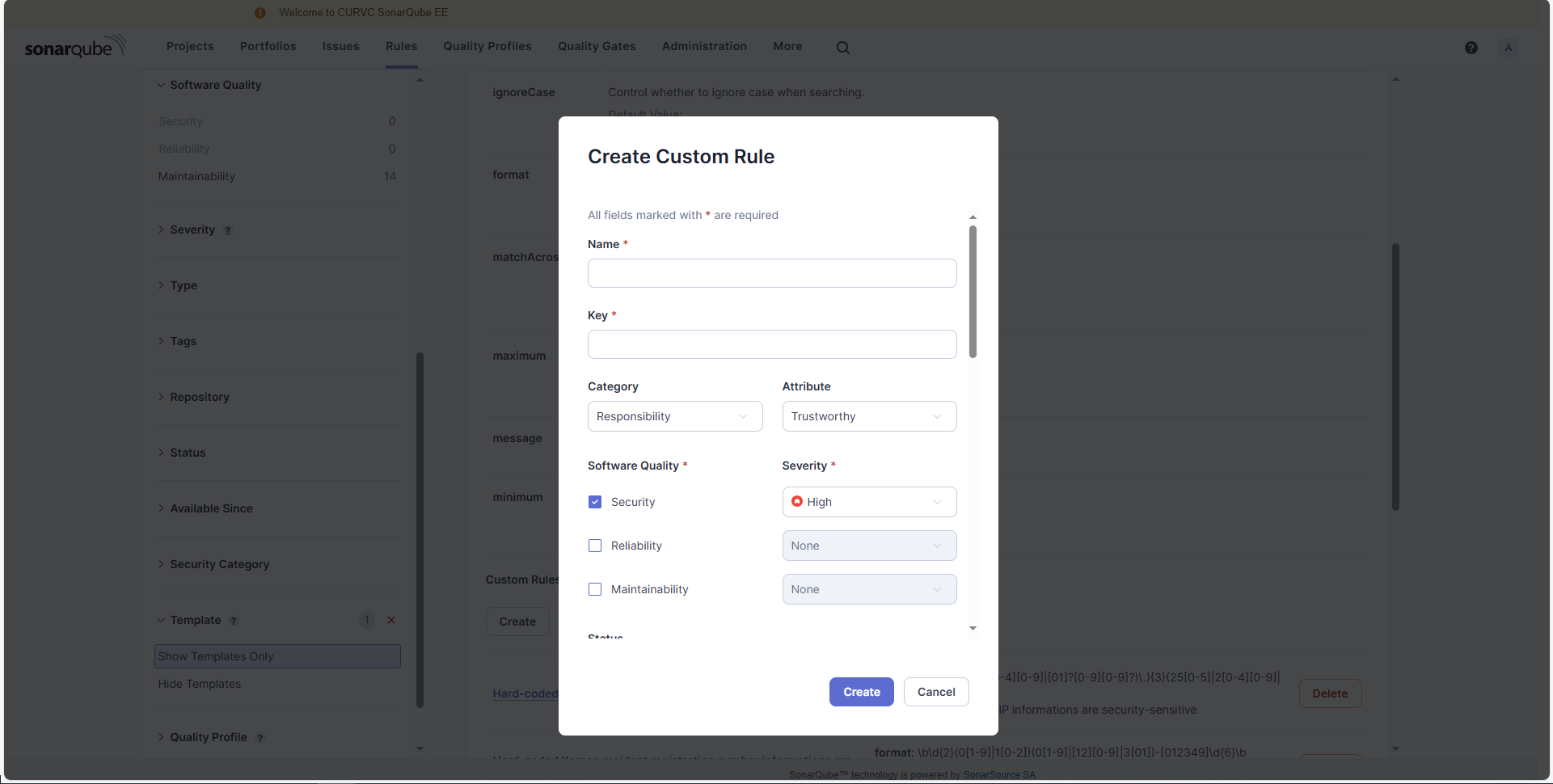Uncheck the Security software quality checkbox

tap(595, 502)
